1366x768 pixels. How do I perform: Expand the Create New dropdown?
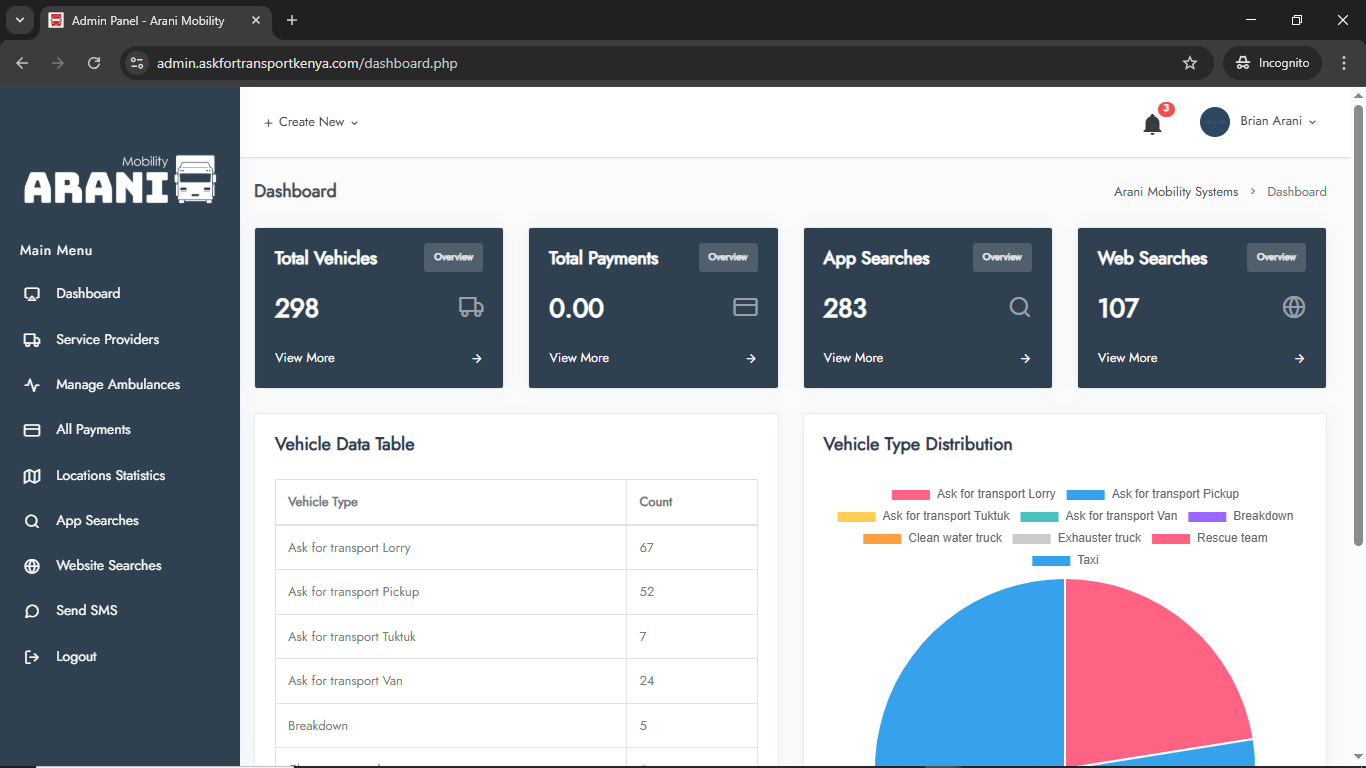(x=311, y=122)
